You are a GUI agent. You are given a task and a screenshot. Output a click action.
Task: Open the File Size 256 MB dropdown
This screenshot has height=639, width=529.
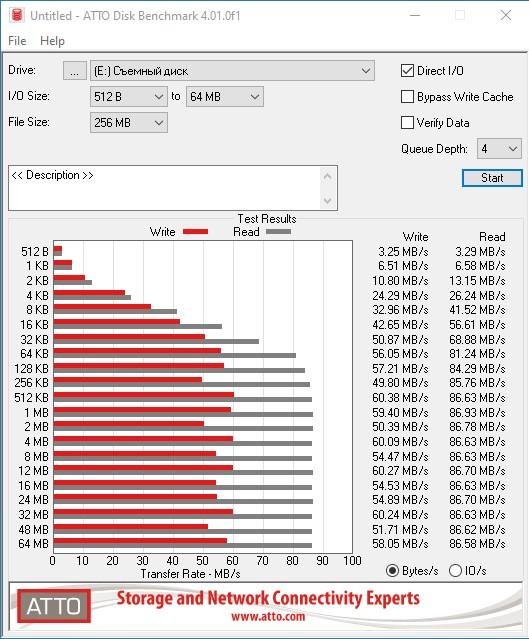(x=129, y=123)
